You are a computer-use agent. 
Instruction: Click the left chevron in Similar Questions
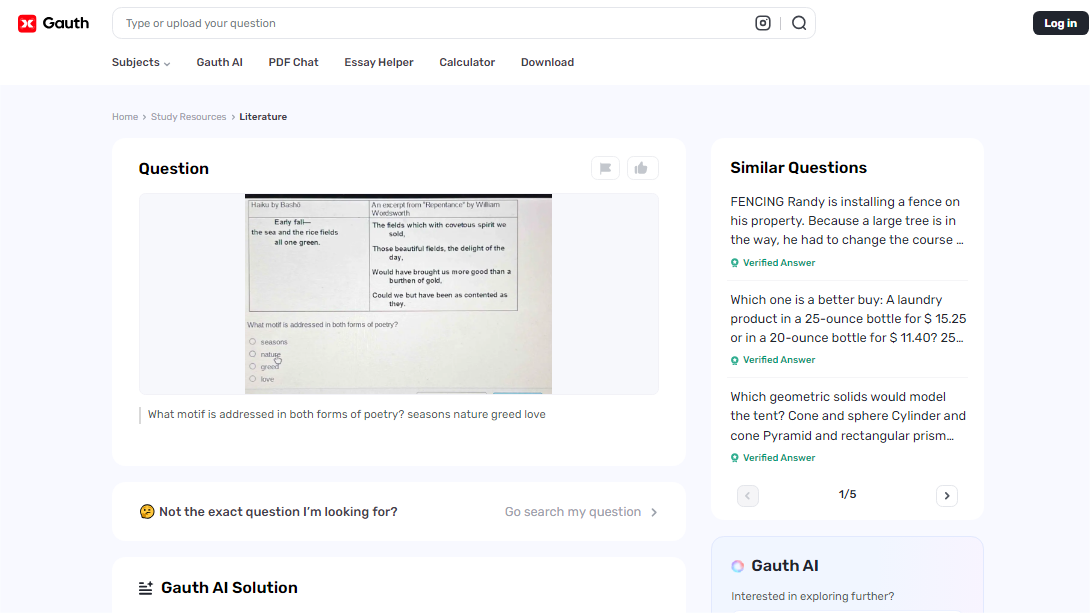pyautogui.click(x=748, y=495)
